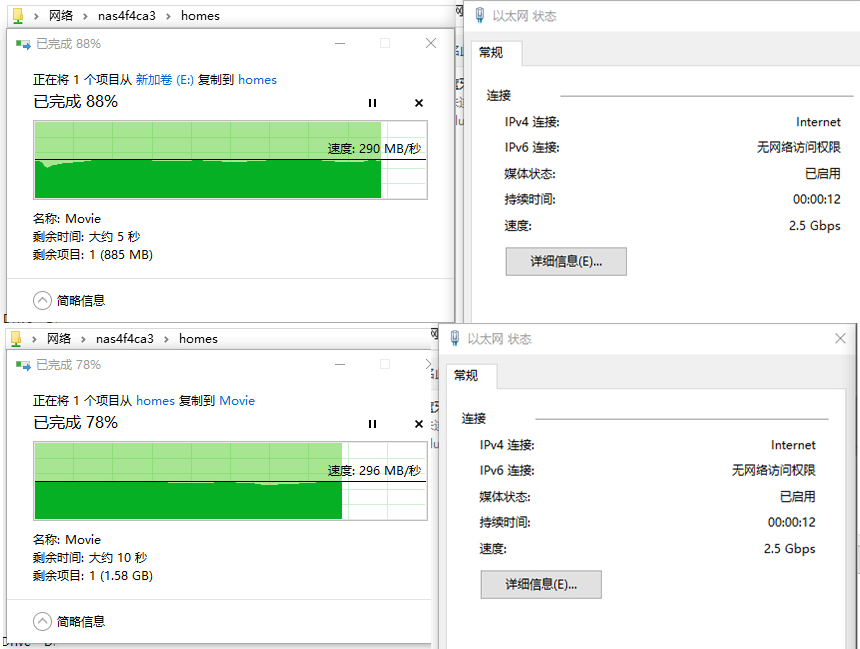Viewport: 860px width, 649px height.
Task: Minimize the 已完成 78% copy dialog
Action: click(x=340, y=364)
